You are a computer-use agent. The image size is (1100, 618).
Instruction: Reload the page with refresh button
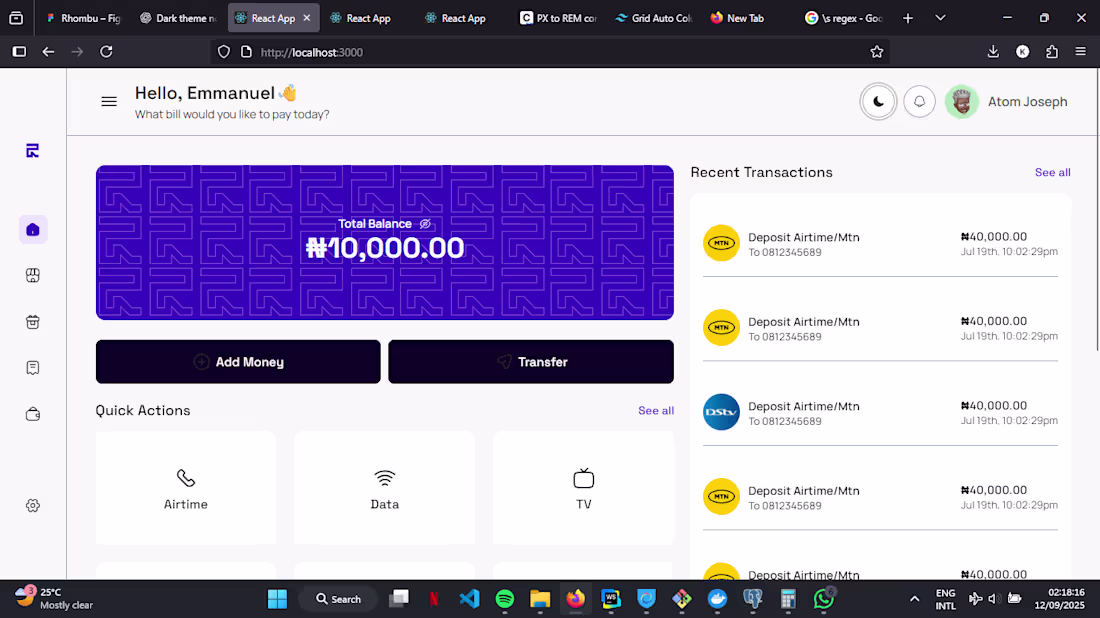click(x=107, y=52)
